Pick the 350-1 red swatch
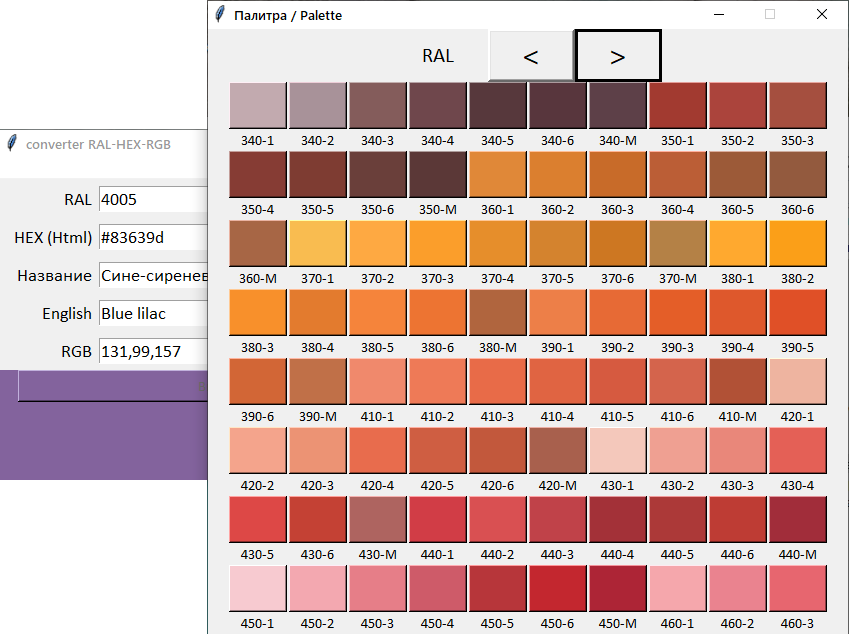This screenshot has width=849, height=634. point(678,105)
